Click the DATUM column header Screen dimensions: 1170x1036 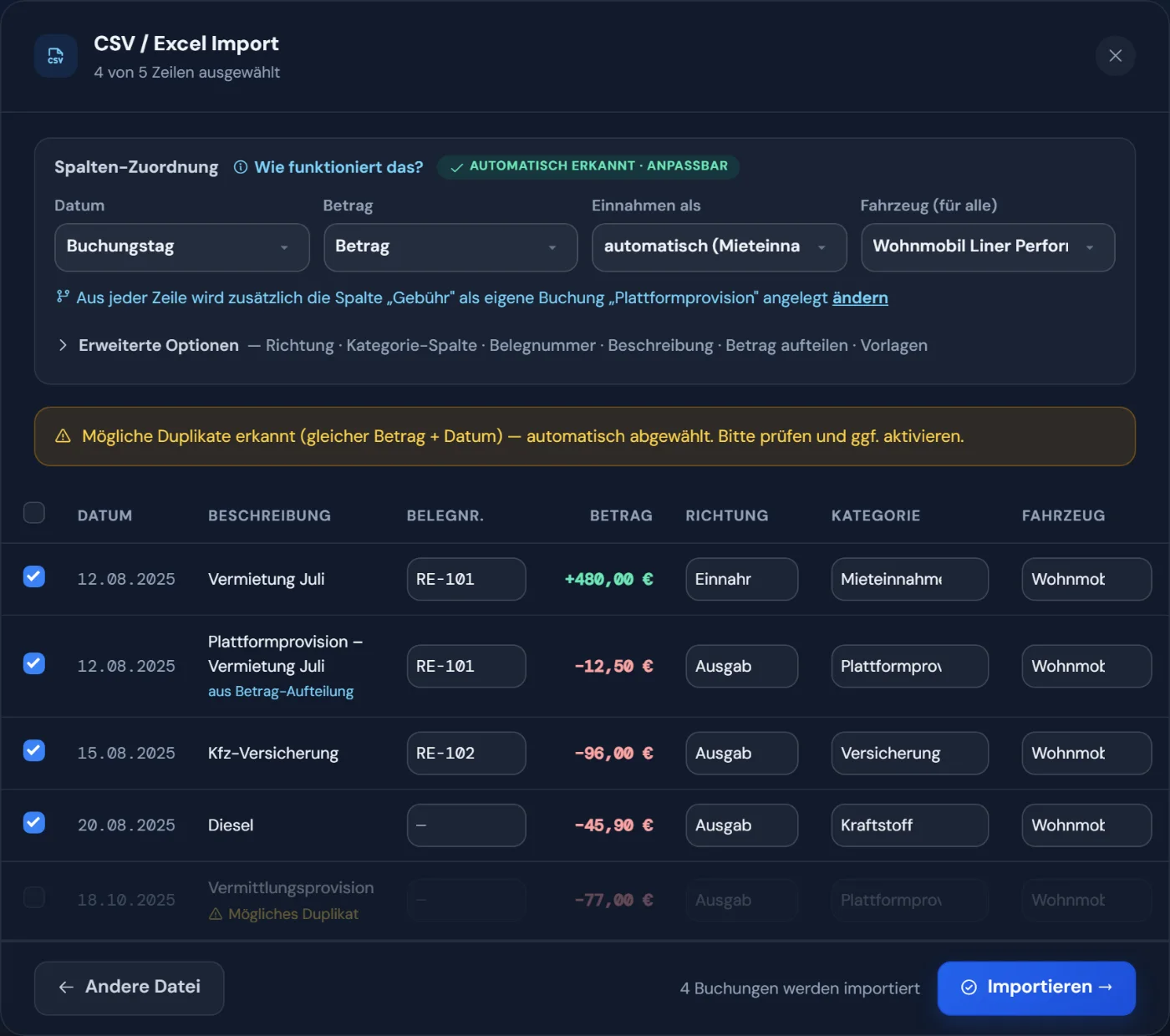105,515
